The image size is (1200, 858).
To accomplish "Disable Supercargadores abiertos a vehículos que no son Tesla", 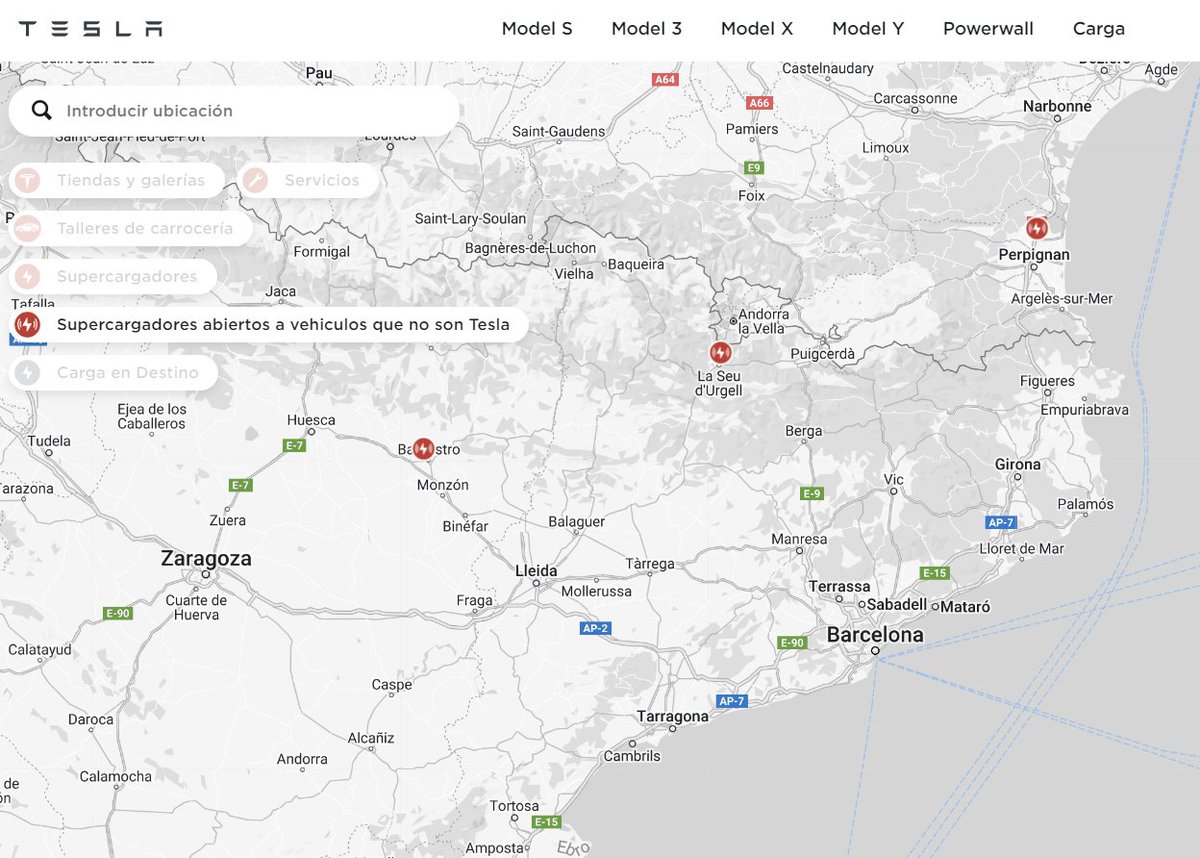I will pos(269,324).
